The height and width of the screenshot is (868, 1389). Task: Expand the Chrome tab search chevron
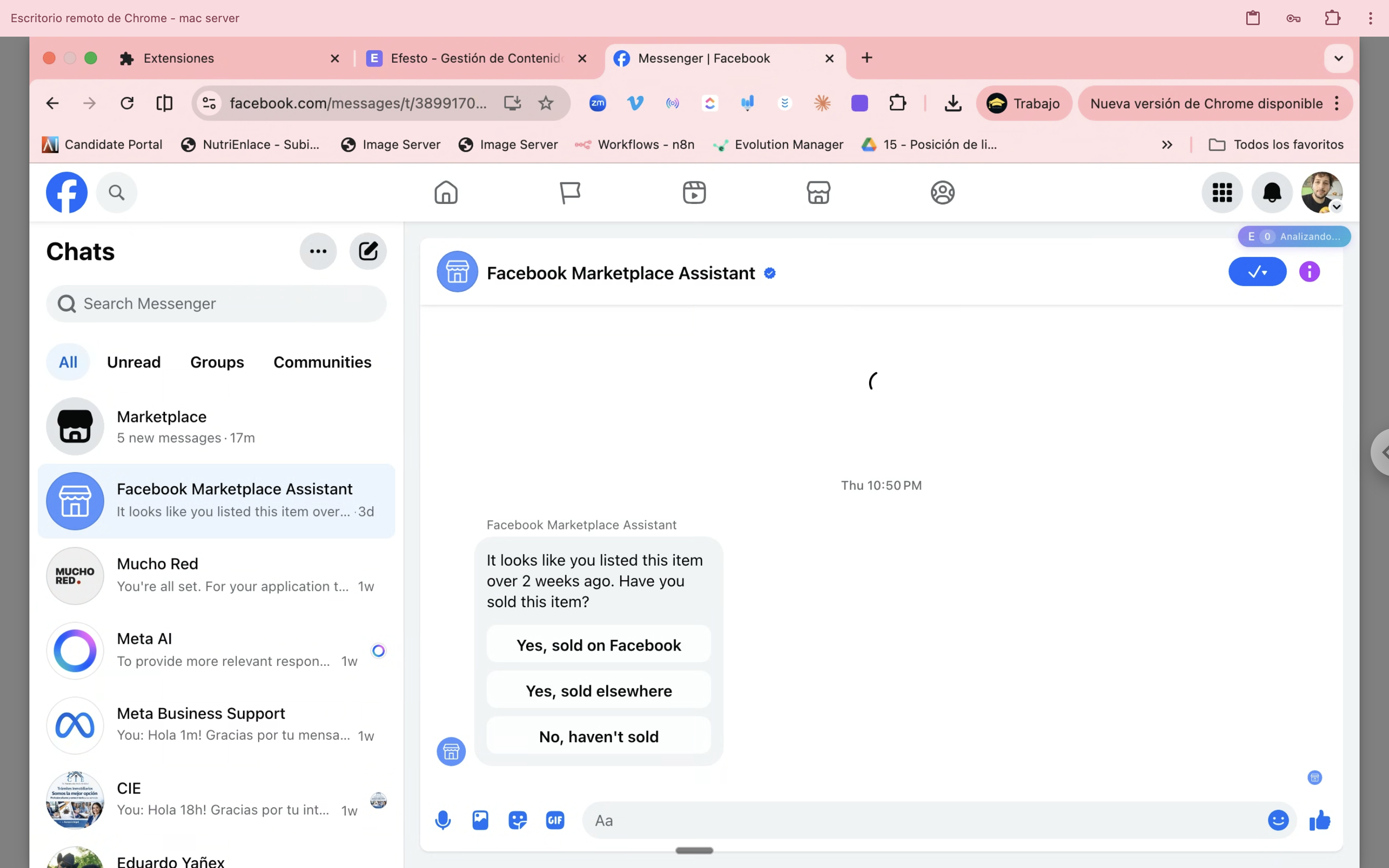(1338, 58)
